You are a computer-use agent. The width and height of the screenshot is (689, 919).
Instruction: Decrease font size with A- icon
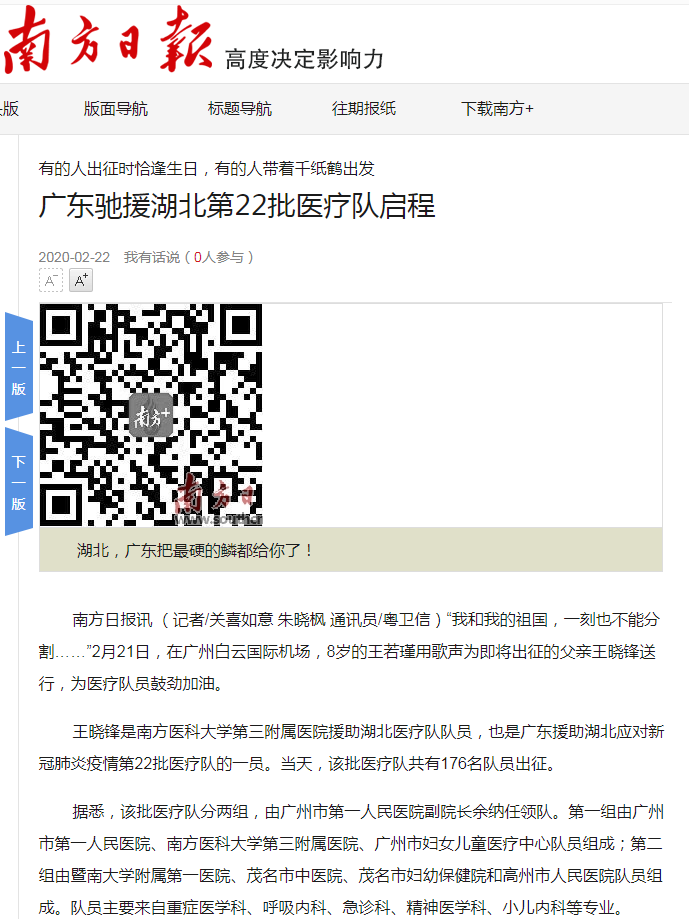click(x=50, y=280)
